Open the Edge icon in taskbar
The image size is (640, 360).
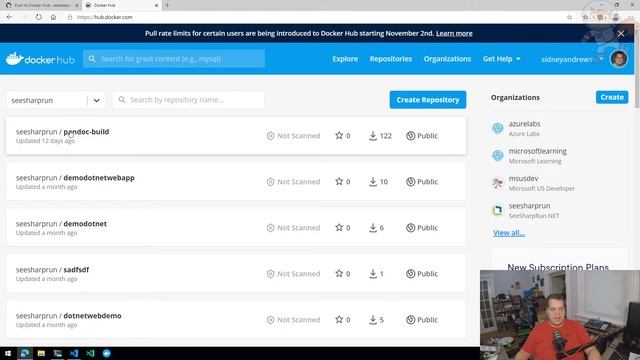click(x=25, y=353)
